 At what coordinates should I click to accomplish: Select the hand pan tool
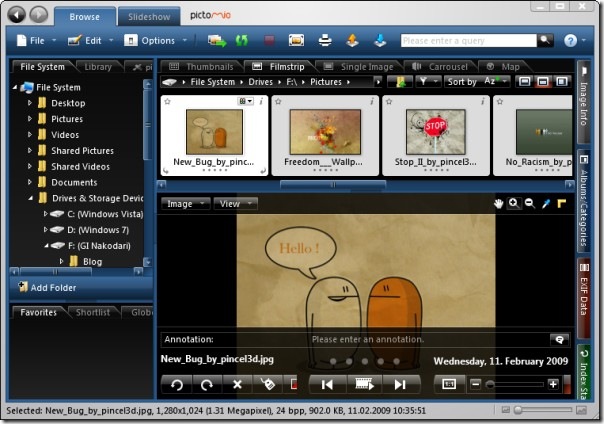(498, 203)
